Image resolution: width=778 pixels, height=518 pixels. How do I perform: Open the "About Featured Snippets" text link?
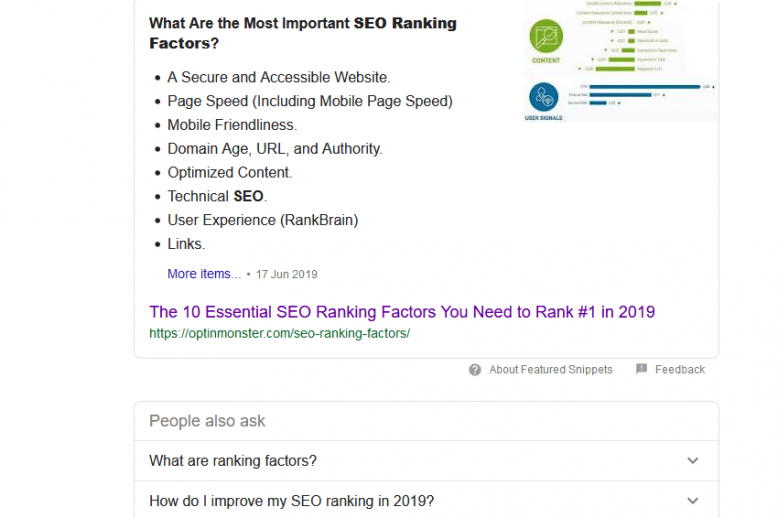tap(550, 370)
